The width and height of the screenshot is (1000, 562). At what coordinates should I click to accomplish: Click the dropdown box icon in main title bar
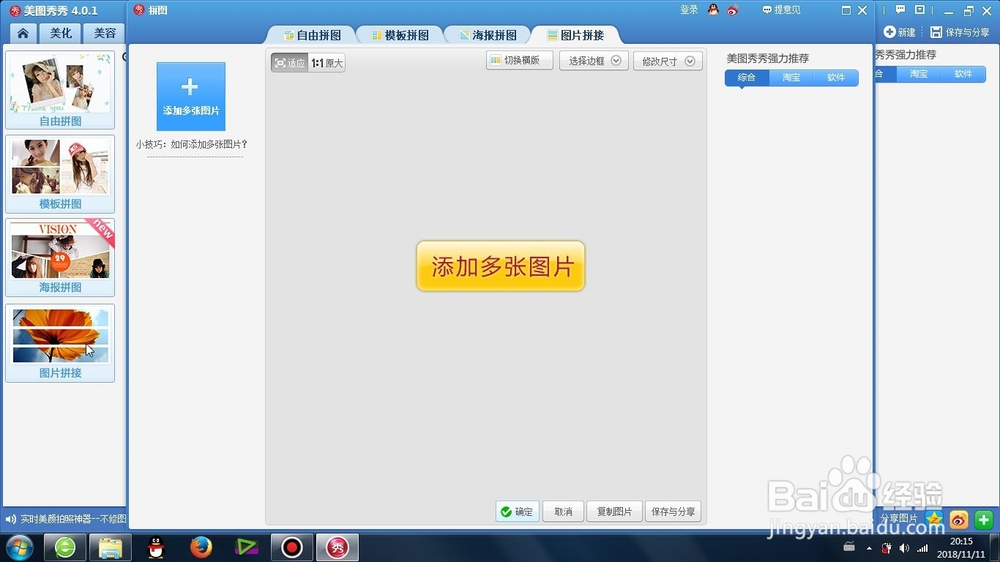(x=920, y=10)
